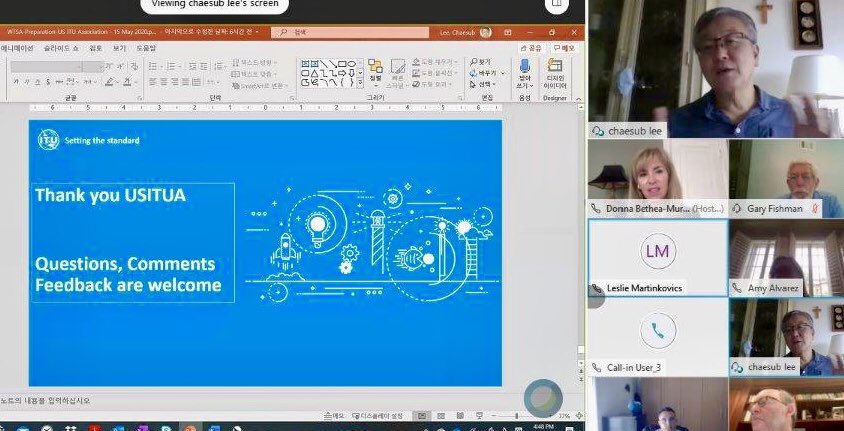Click Gary Fishman's red muted microphone icon
This screenshot has width=844, height=431.
pos(814,208)
